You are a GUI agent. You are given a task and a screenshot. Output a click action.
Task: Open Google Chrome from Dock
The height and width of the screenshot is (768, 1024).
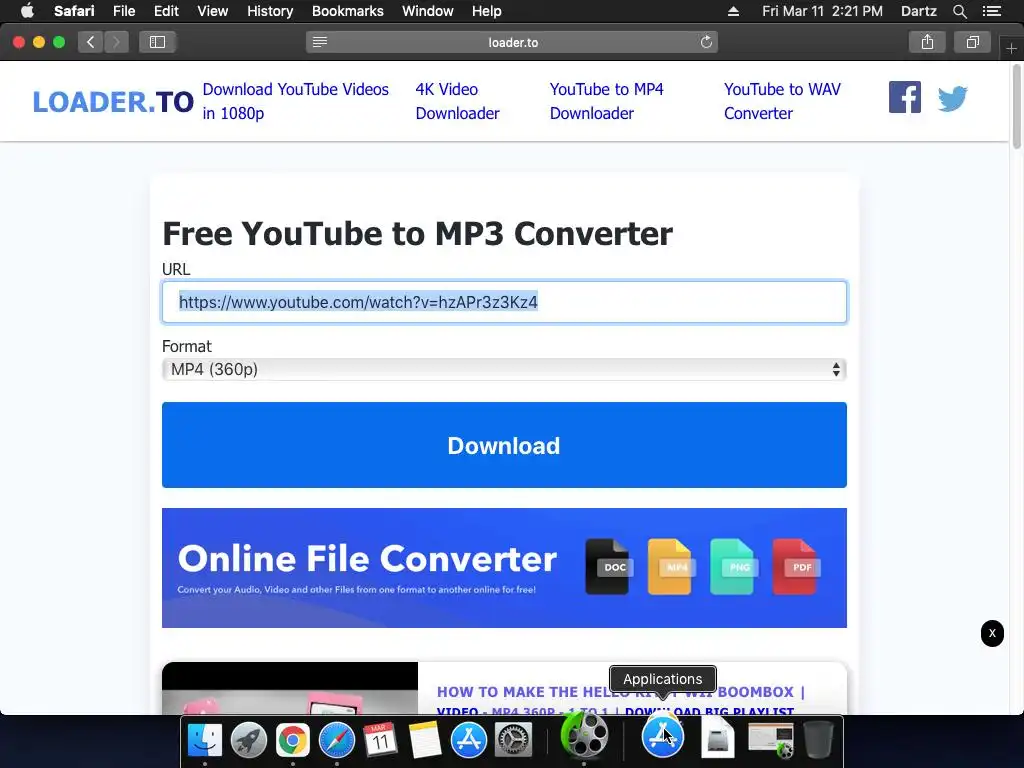[293, 740]
